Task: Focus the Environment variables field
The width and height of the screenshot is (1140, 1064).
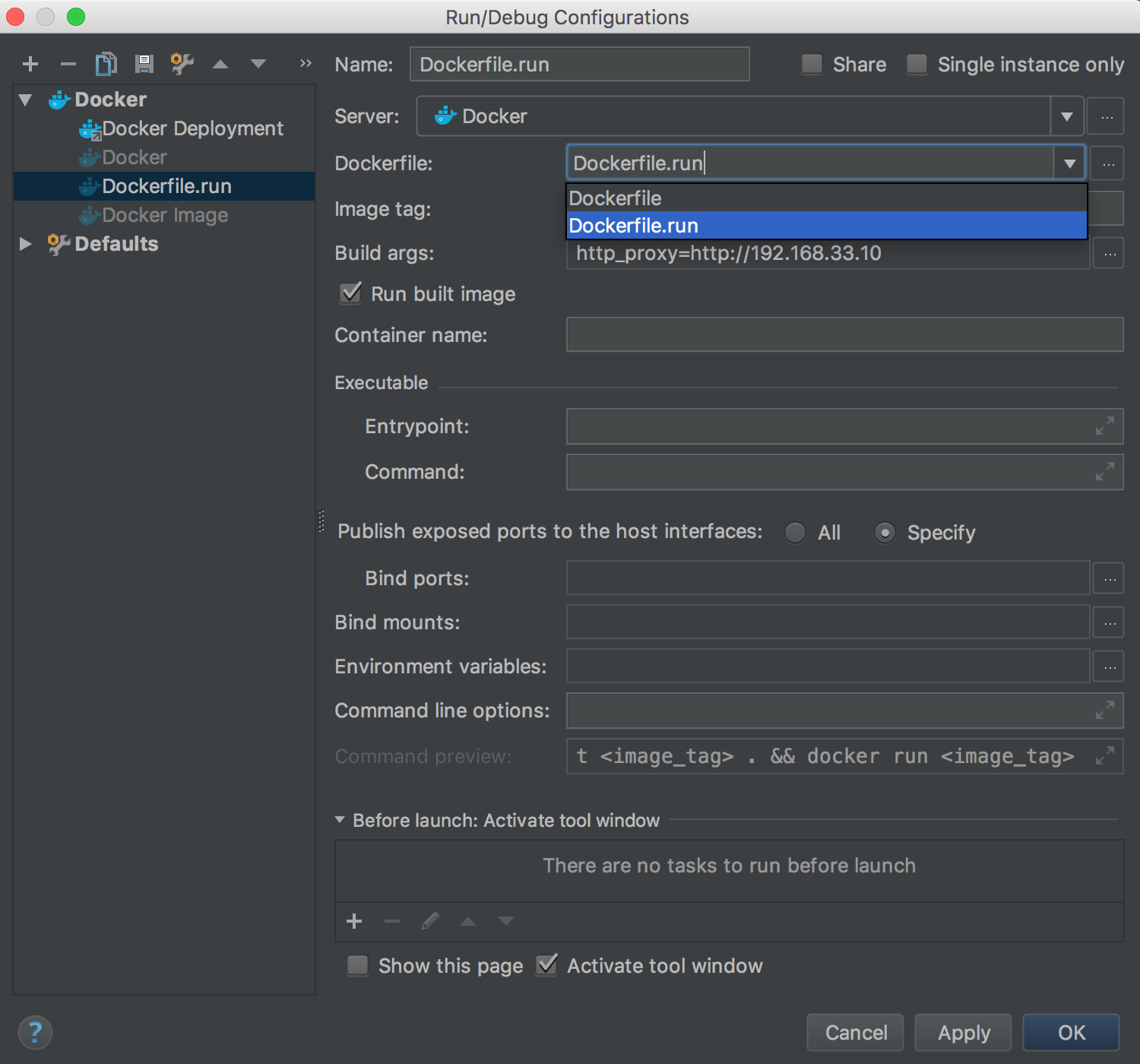Action: 828,667
